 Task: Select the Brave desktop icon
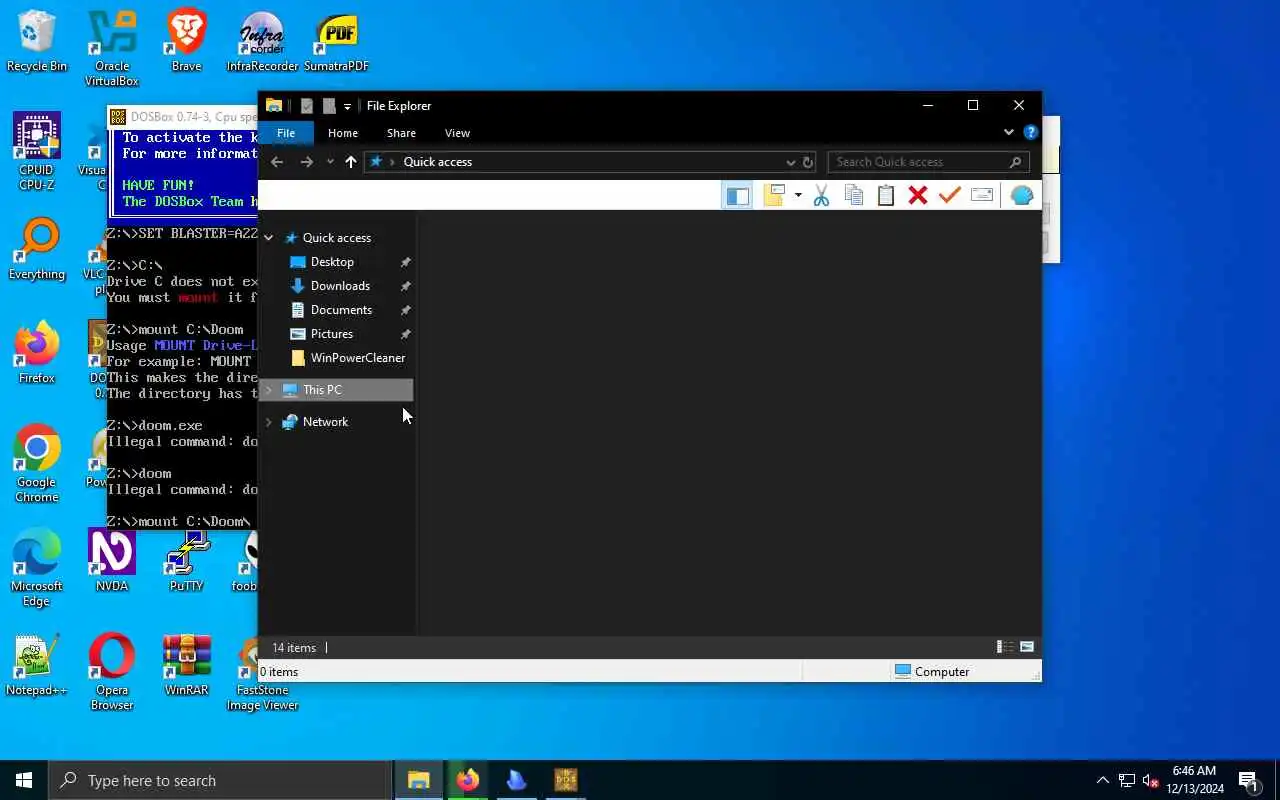tap(187, 42)
